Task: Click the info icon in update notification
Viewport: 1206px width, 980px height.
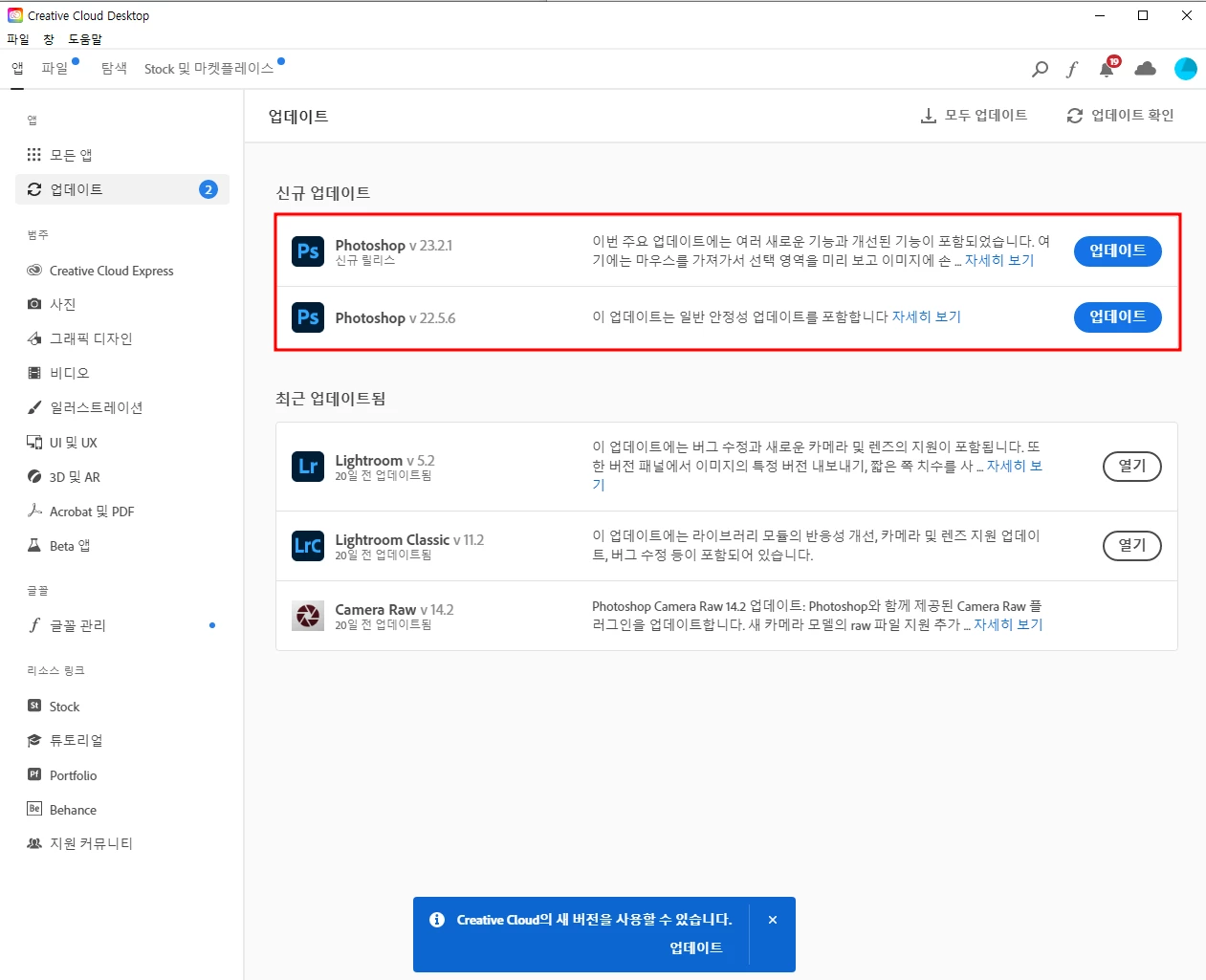Action: (x=437, y=920)
